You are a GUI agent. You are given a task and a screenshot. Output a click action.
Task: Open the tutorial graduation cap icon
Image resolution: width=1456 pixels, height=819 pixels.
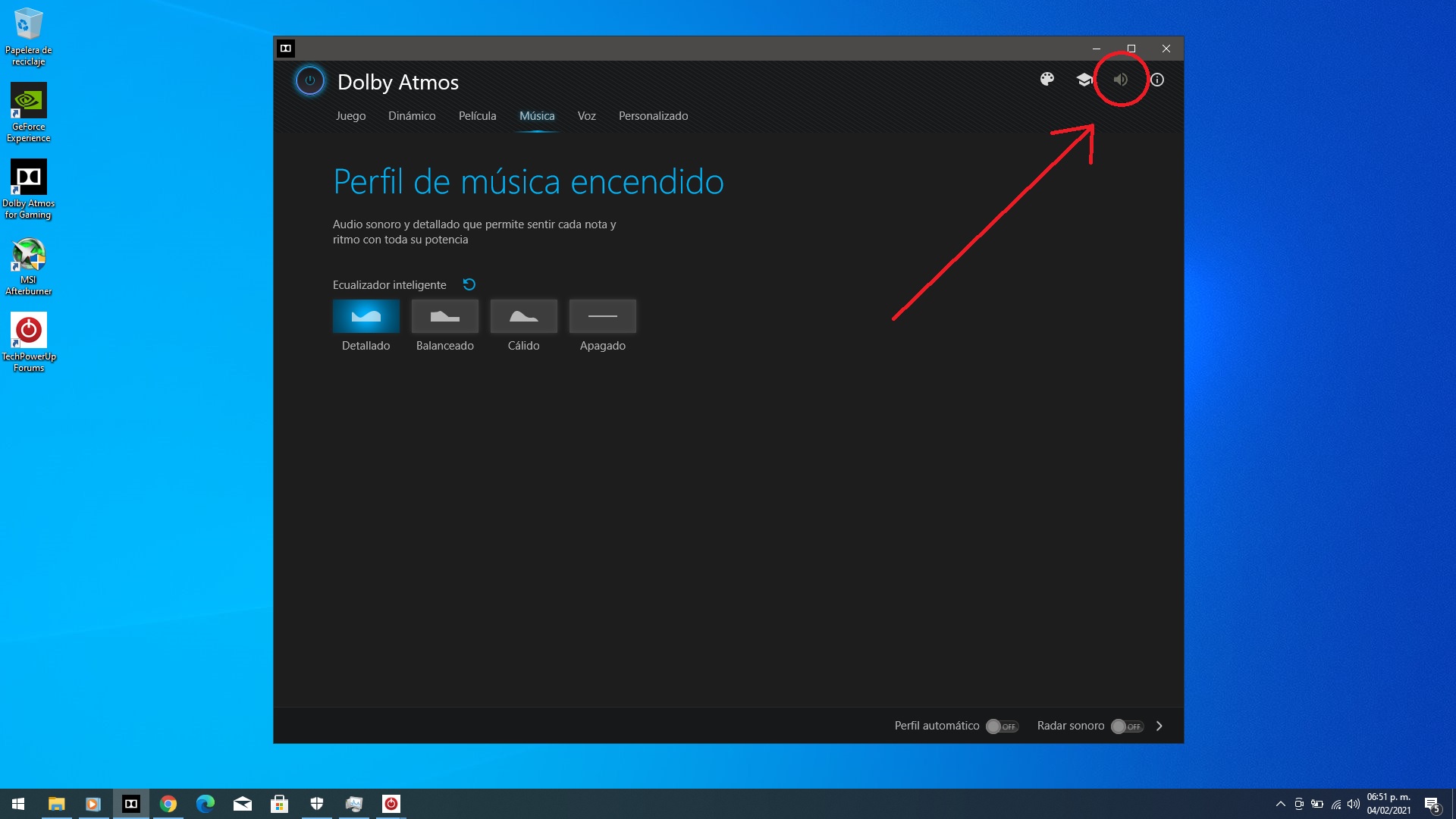click(1084, 79)
